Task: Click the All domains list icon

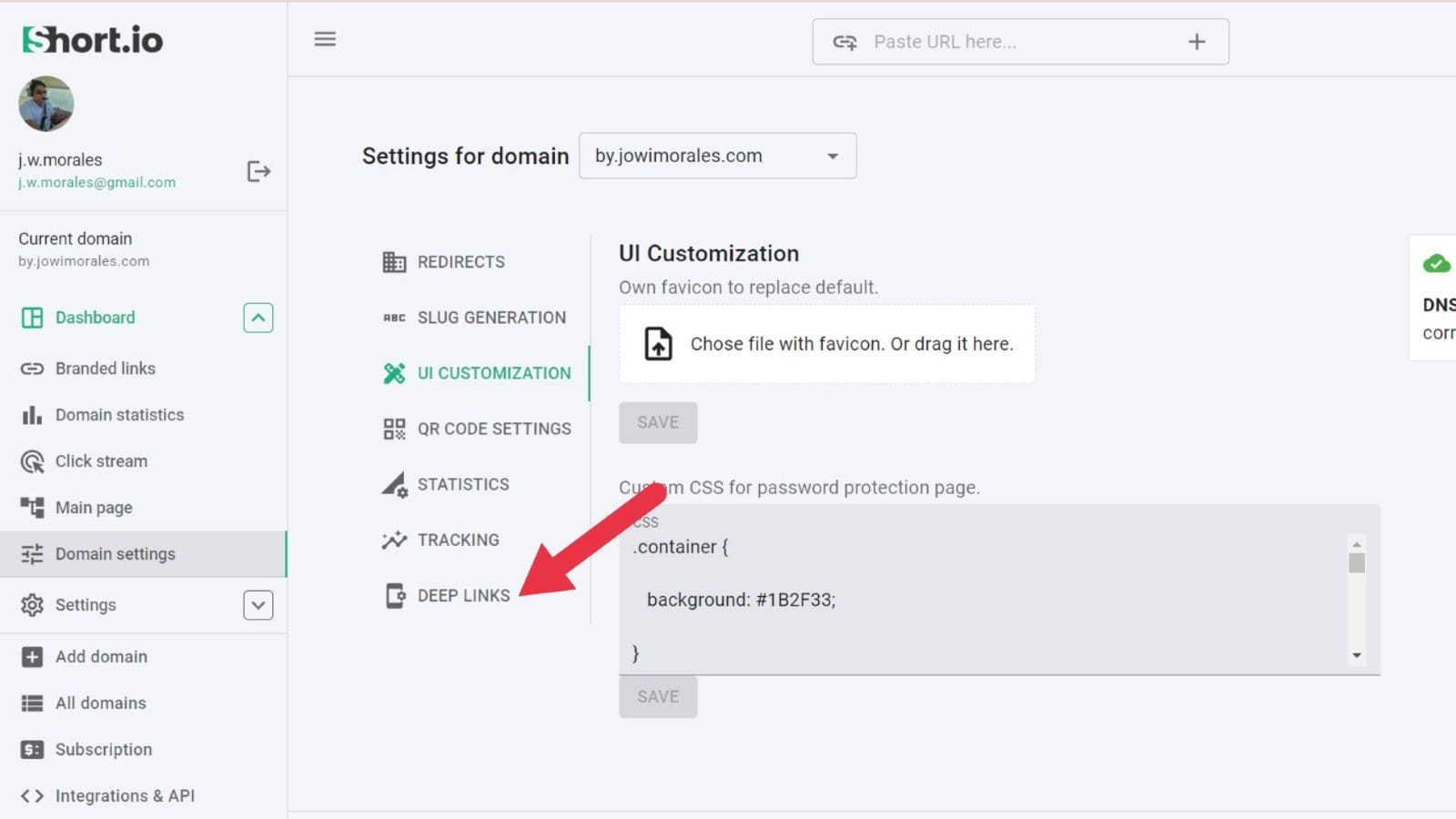Action: click(x=32, y=703)
